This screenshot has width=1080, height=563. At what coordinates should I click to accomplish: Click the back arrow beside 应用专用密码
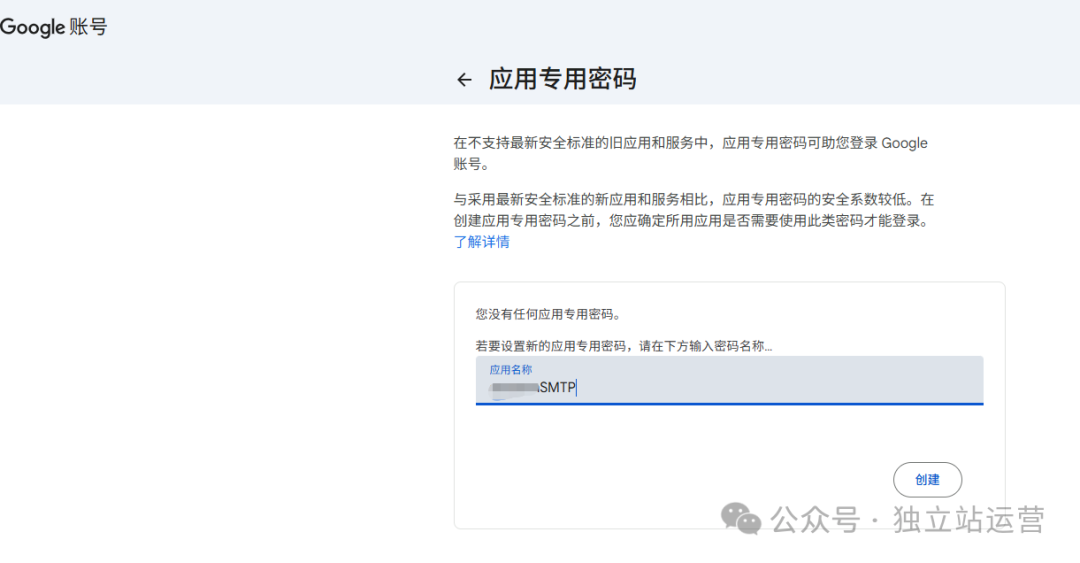464,80
